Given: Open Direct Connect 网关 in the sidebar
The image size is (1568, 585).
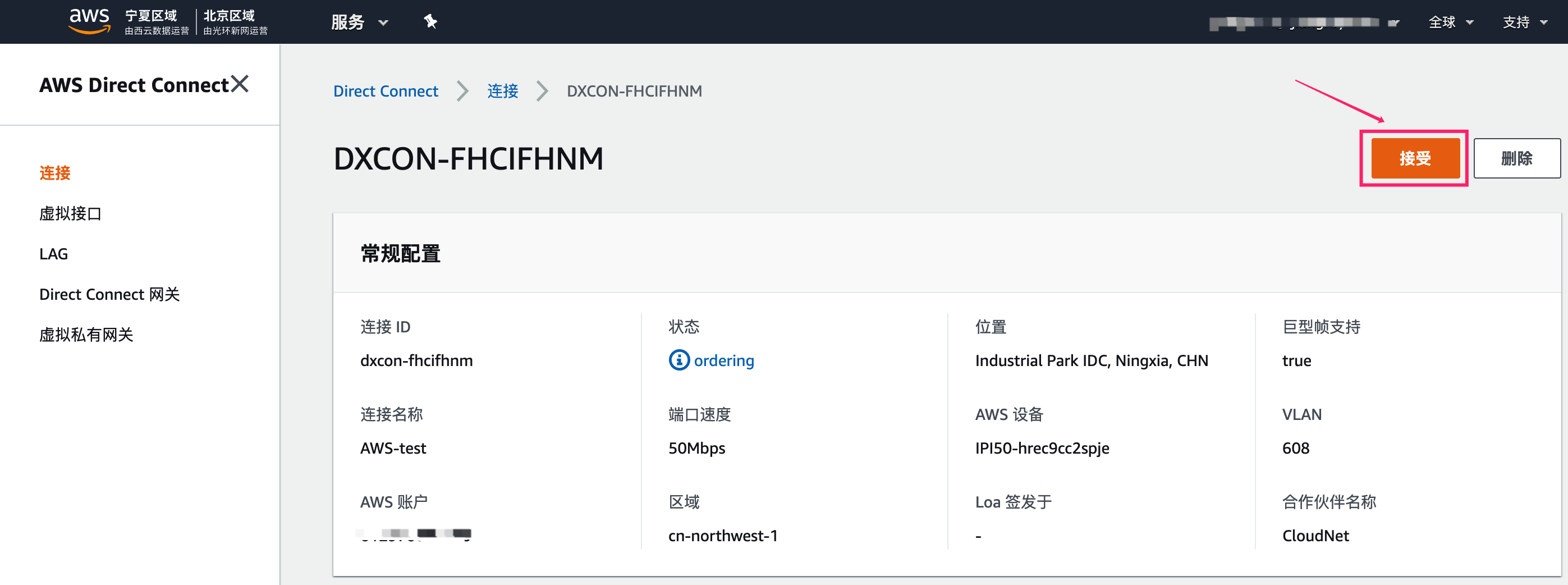Looking at the screenshot, I should [109, 295].
